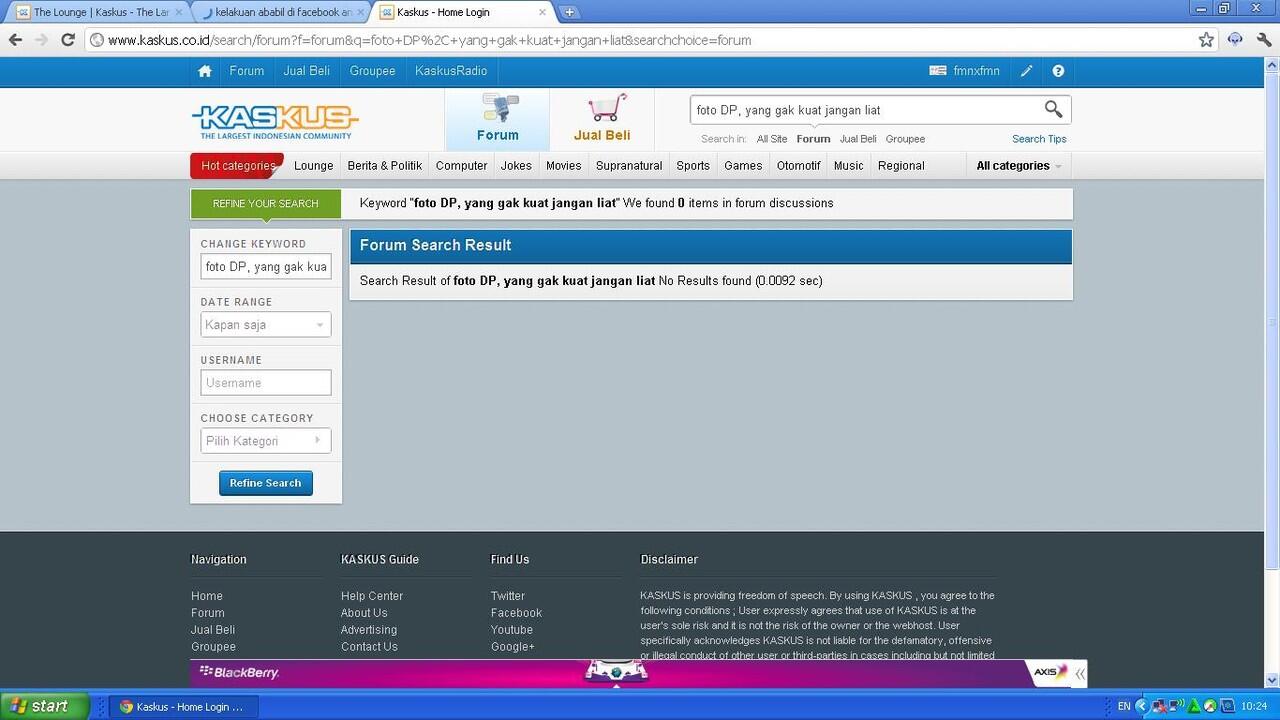Select the Jual Beli shopping cart icon
1280x720 pixels.
(602, 119)
